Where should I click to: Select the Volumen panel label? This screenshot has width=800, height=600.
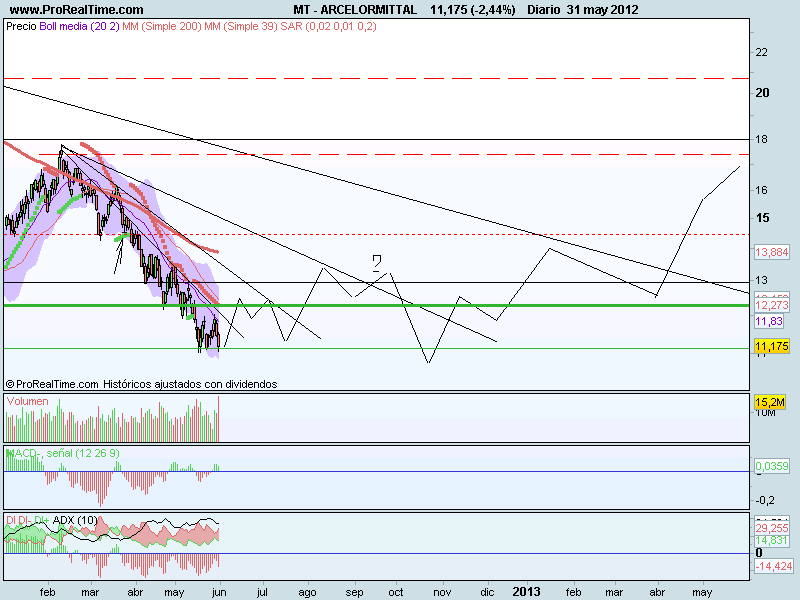(28, 402)
